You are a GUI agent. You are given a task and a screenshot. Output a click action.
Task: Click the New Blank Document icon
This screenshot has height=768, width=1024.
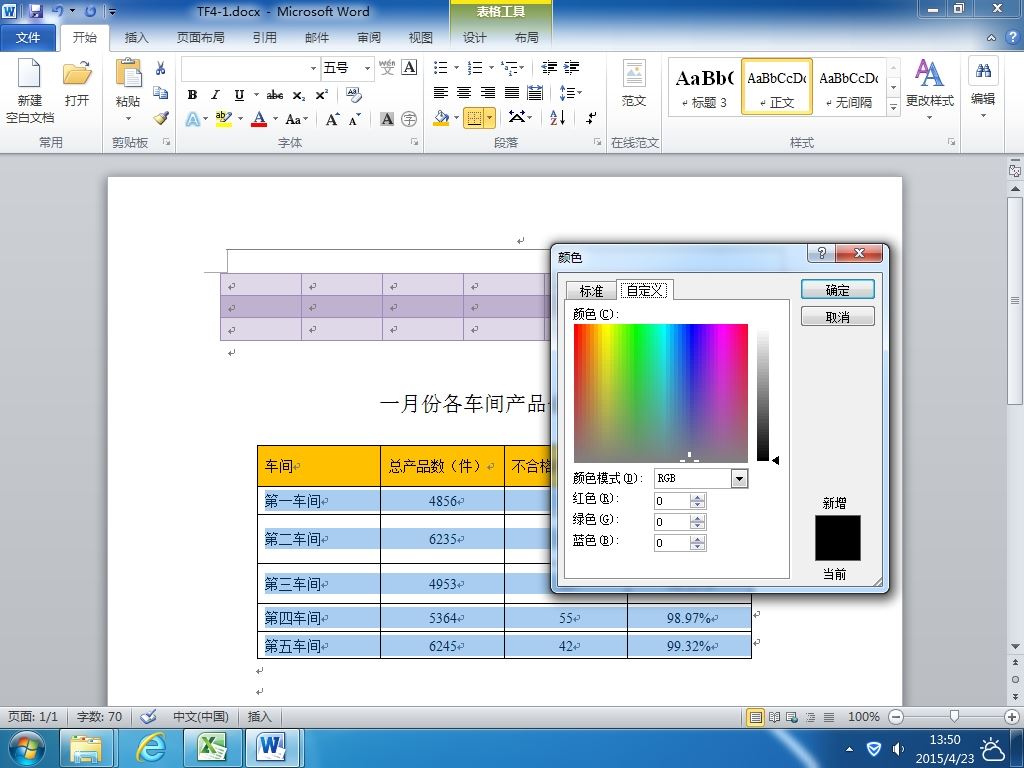pyautogui.click(x=29, y=72)
